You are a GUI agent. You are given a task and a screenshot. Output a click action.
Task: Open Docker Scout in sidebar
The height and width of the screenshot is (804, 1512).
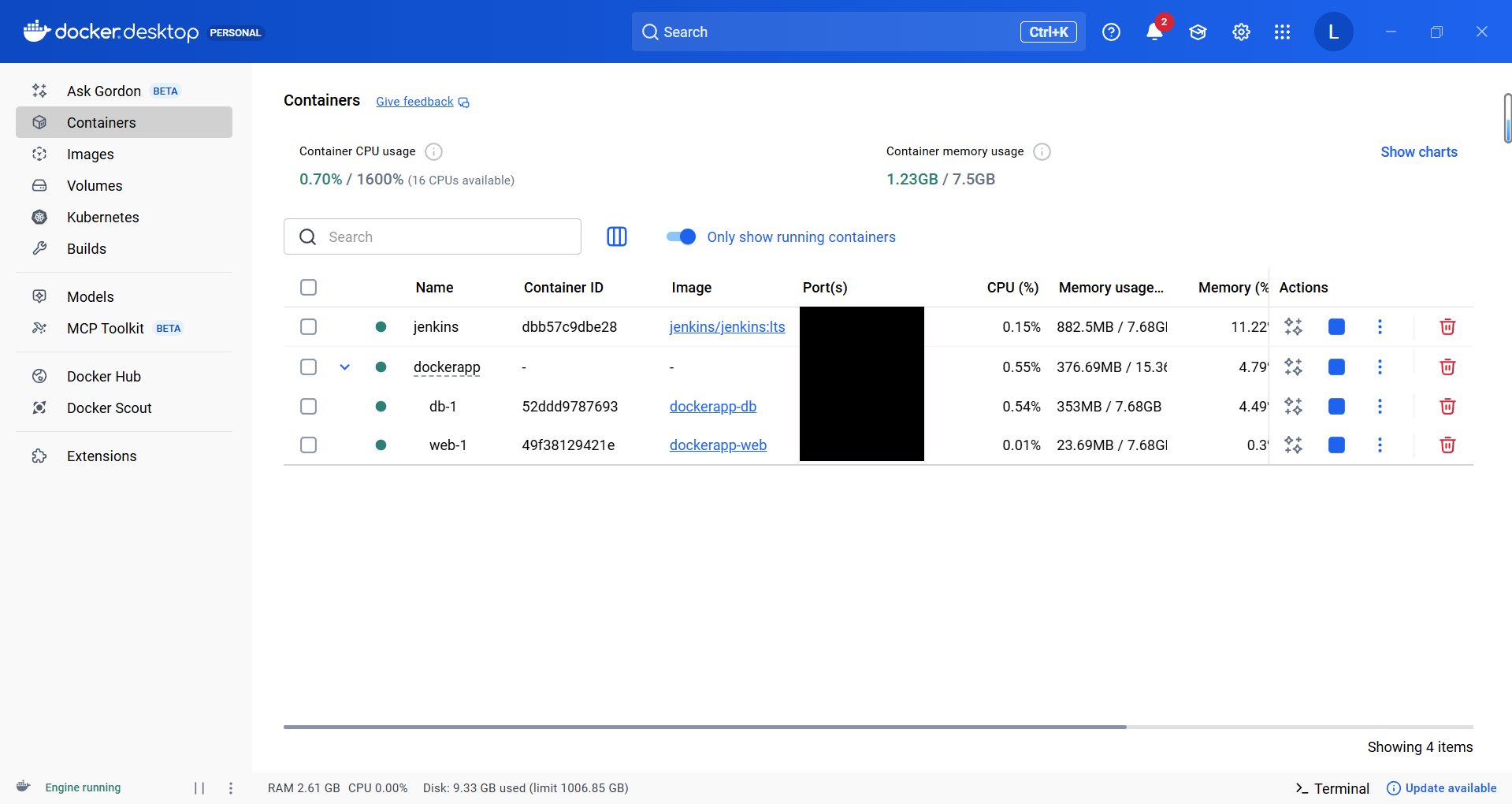coord(124,408)
